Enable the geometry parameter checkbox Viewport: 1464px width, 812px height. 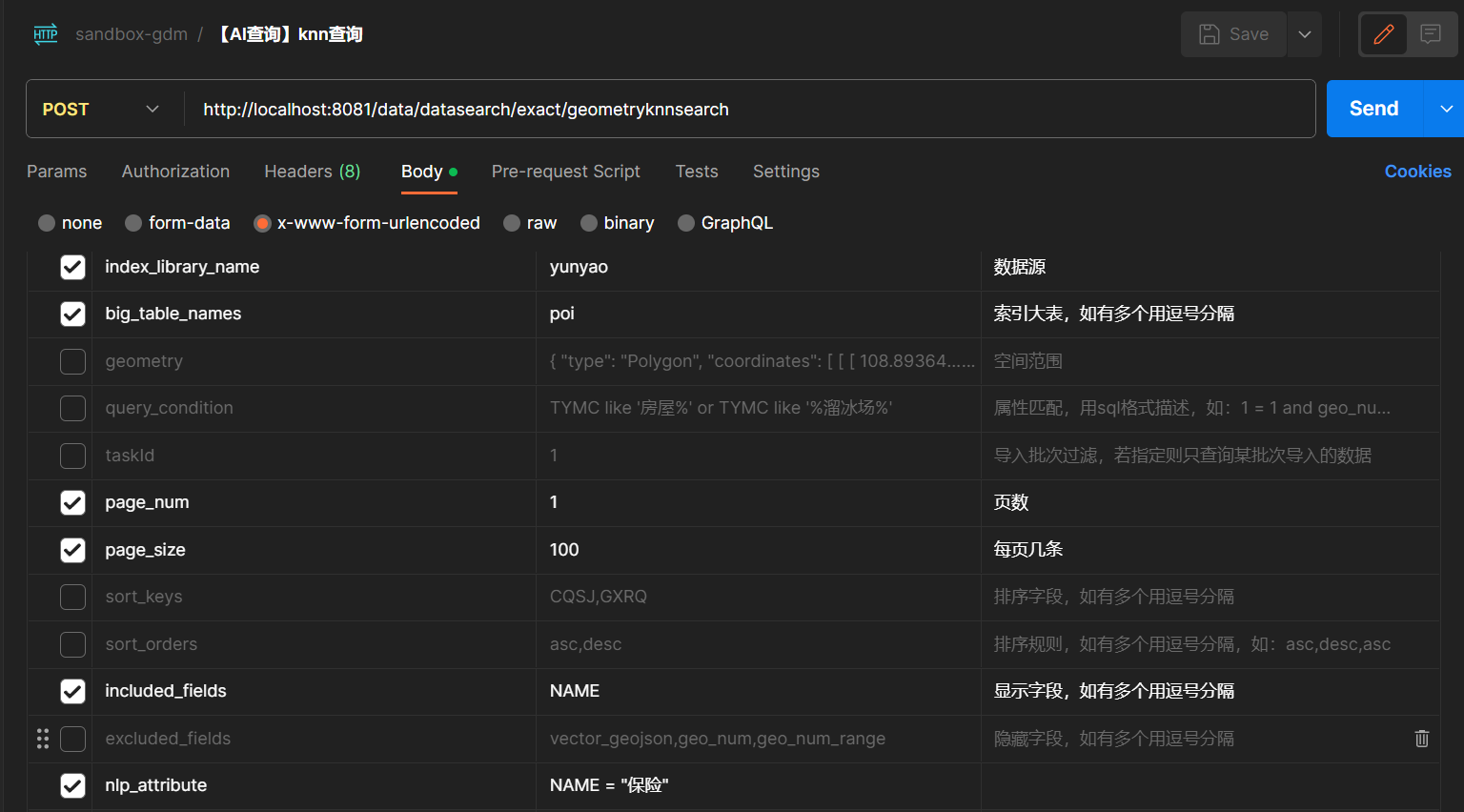[x=72, y=361]
